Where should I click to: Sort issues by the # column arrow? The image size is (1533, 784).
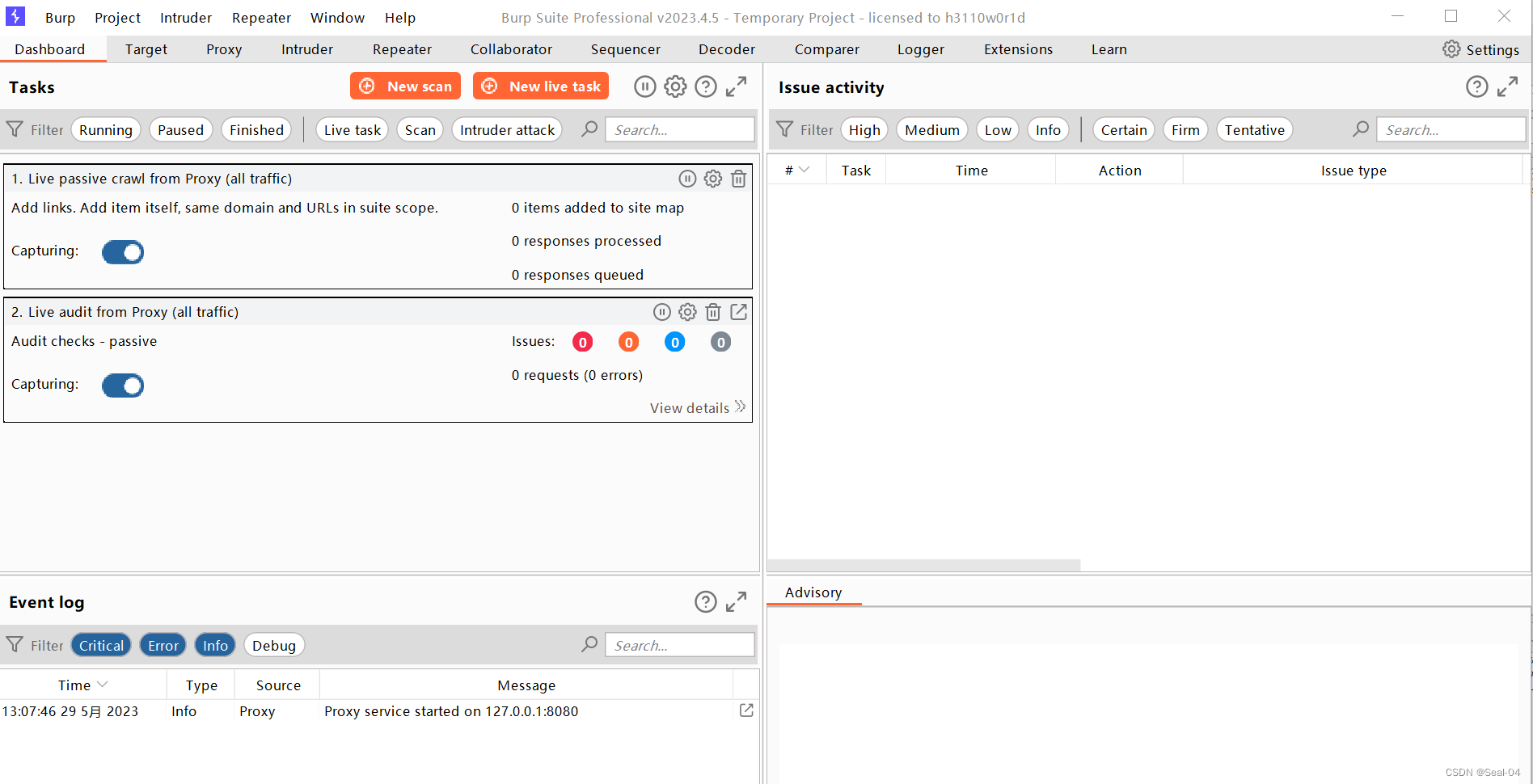(x=804, y=170)
